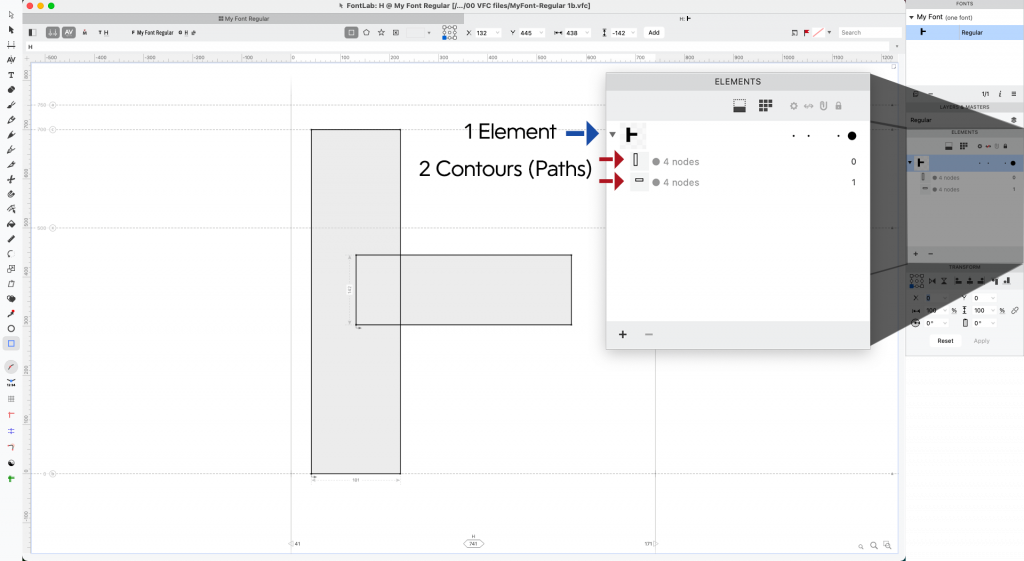Toggle the AV kerning mode button in toolbar
Viewport: 1024px width, 561px height.
pos(69,32)
